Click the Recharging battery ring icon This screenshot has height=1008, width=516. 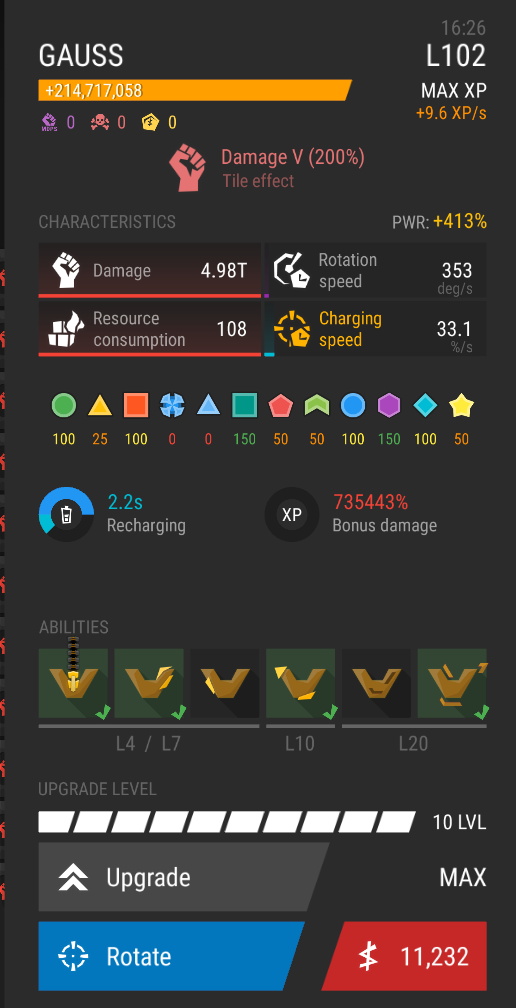click(67, 514)
